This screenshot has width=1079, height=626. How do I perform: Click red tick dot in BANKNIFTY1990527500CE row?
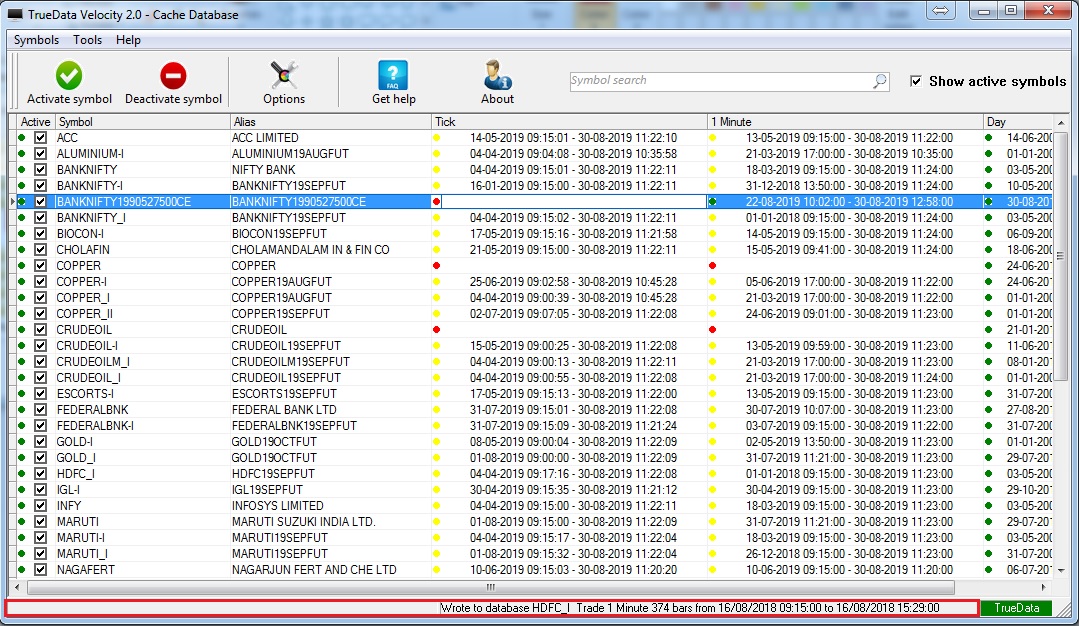point(436,202)
